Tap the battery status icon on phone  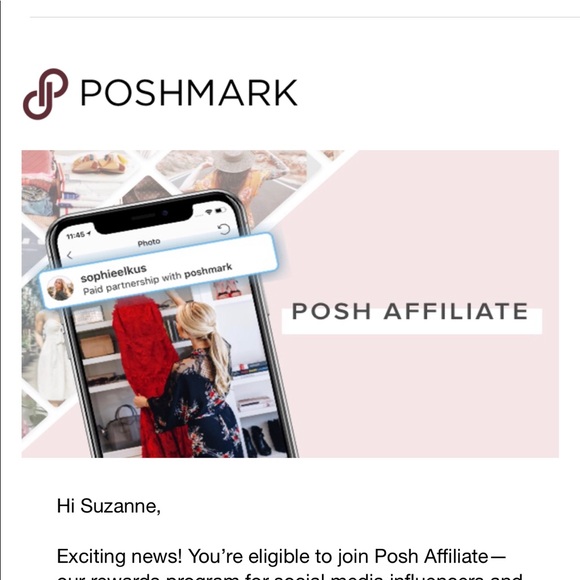click(220, 210)
